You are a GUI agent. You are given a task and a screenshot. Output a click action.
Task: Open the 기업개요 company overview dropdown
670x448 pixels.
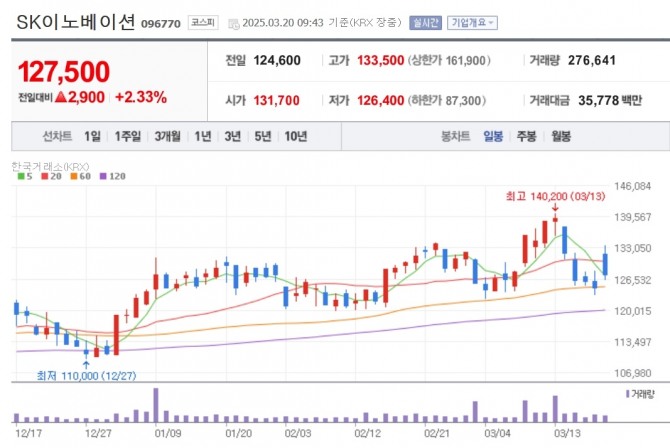472,23
